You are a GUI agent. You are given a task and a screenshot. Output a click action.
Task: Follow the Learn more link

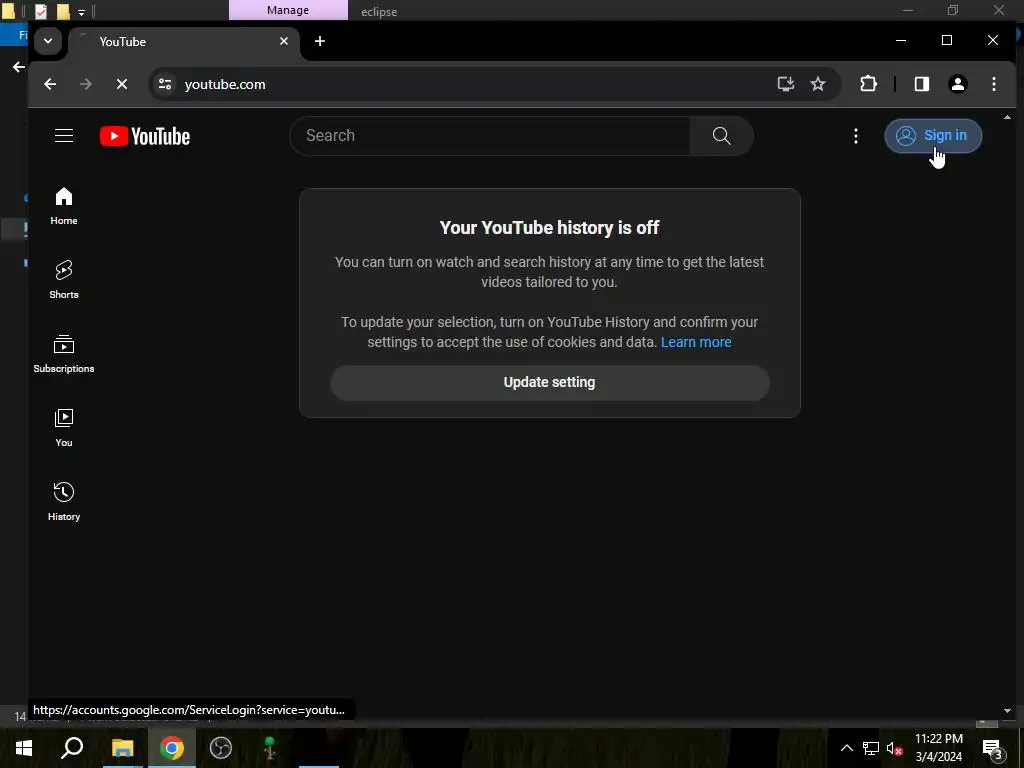click(x=696, y=342)
